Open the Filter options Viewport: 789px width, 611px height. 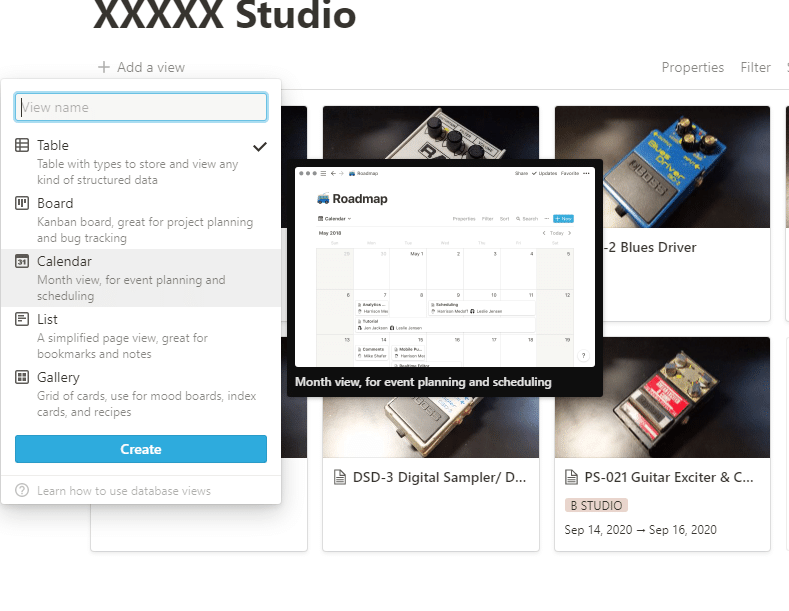coord(755,67)
